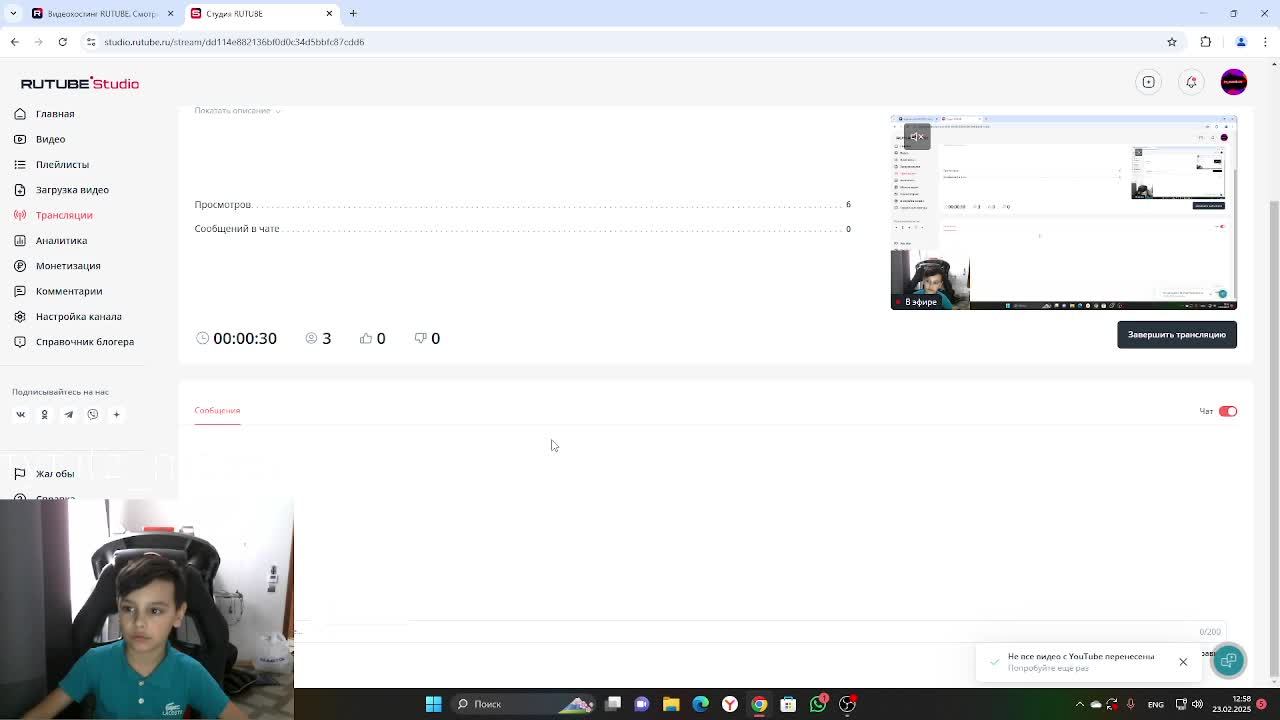Open the support chat bubble button
This screenshot has height=720, width=1280.
point(1228,660)
